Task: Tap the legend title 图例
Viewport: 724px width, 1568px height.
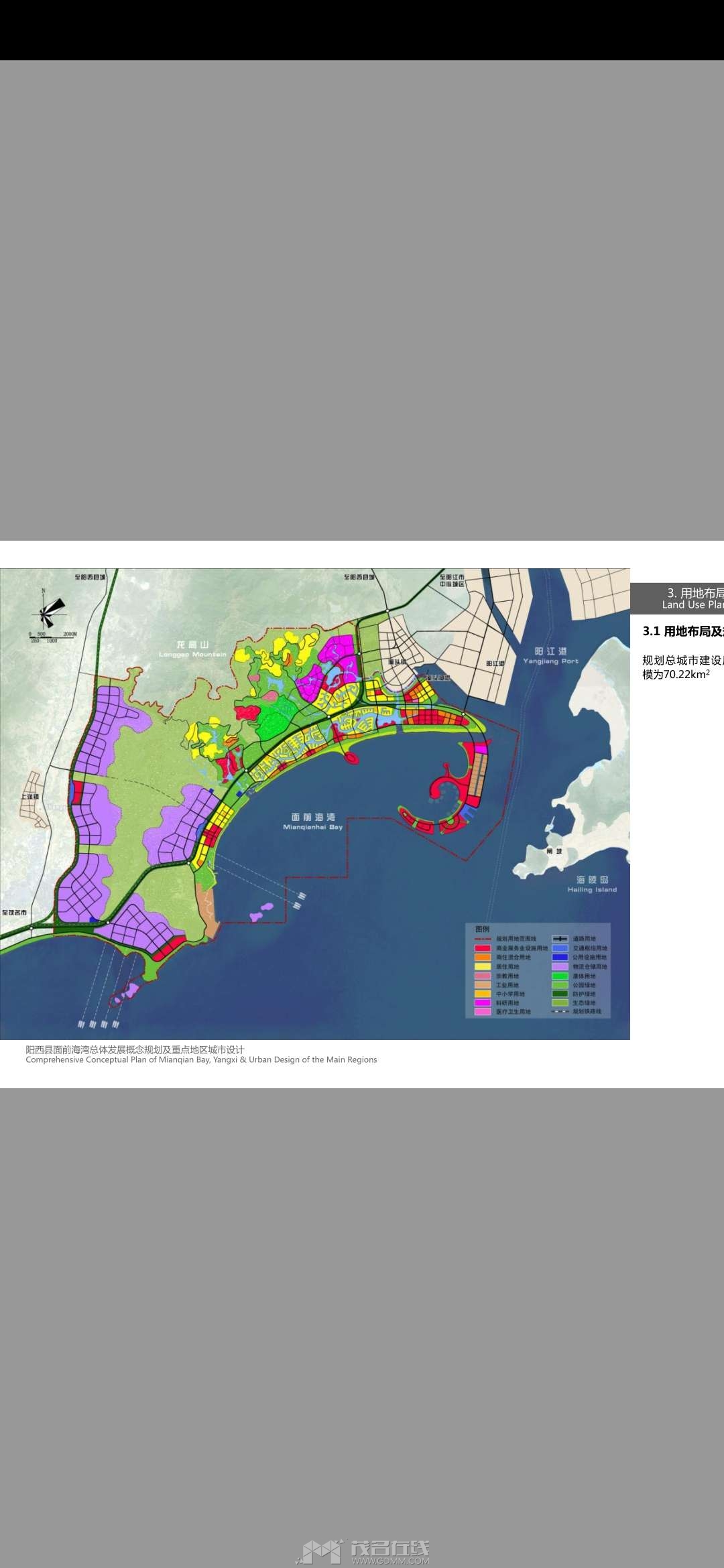Action: pyautogui.click(x=482, y=929)
